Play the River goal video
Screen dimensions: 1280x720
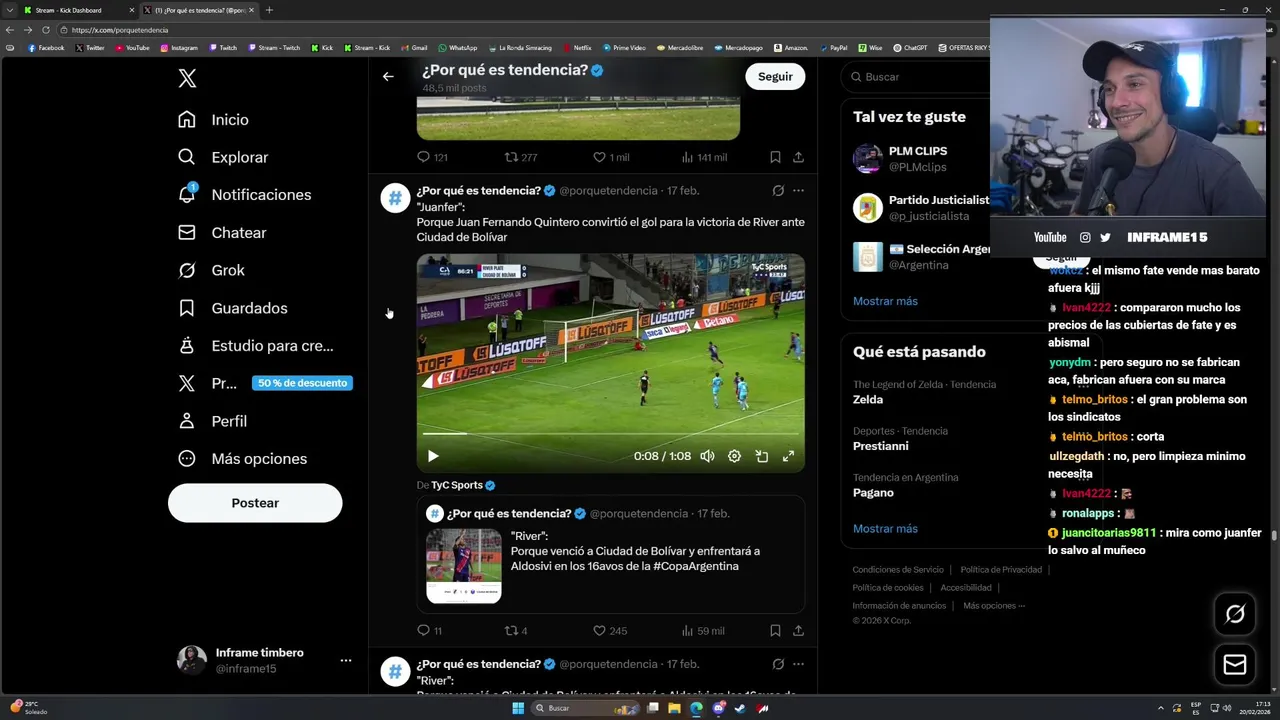click(x=433, y=456)
